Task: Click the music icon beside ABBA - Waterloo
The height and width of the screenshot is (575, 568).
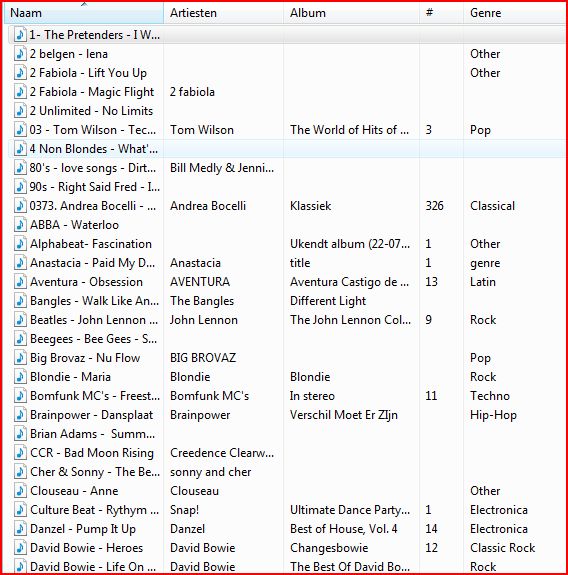Action: pos(20,225)
